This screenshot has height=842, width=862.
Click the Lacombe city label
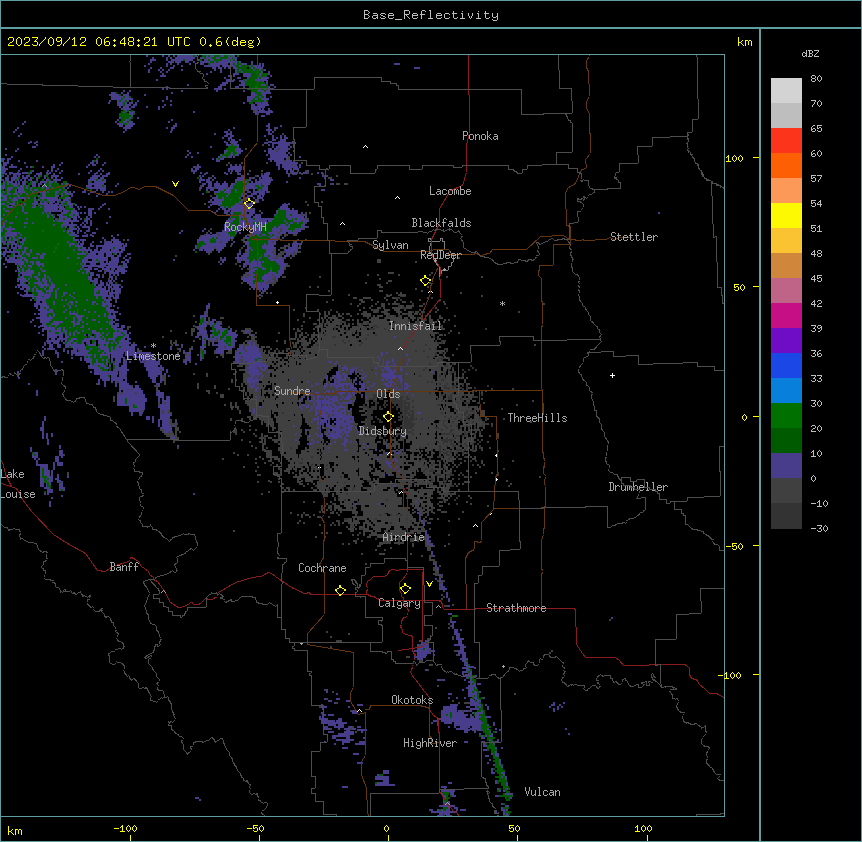coord(450,191)
